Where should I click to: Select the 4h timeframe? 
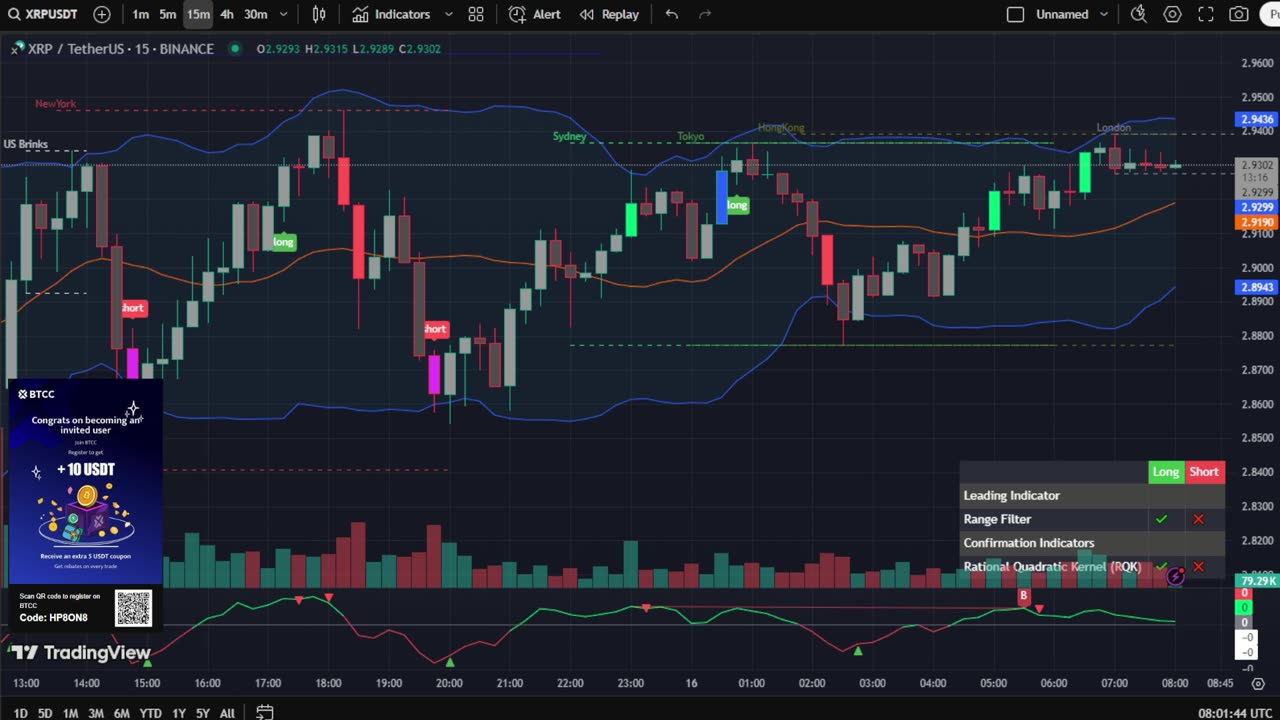[227, 14]
